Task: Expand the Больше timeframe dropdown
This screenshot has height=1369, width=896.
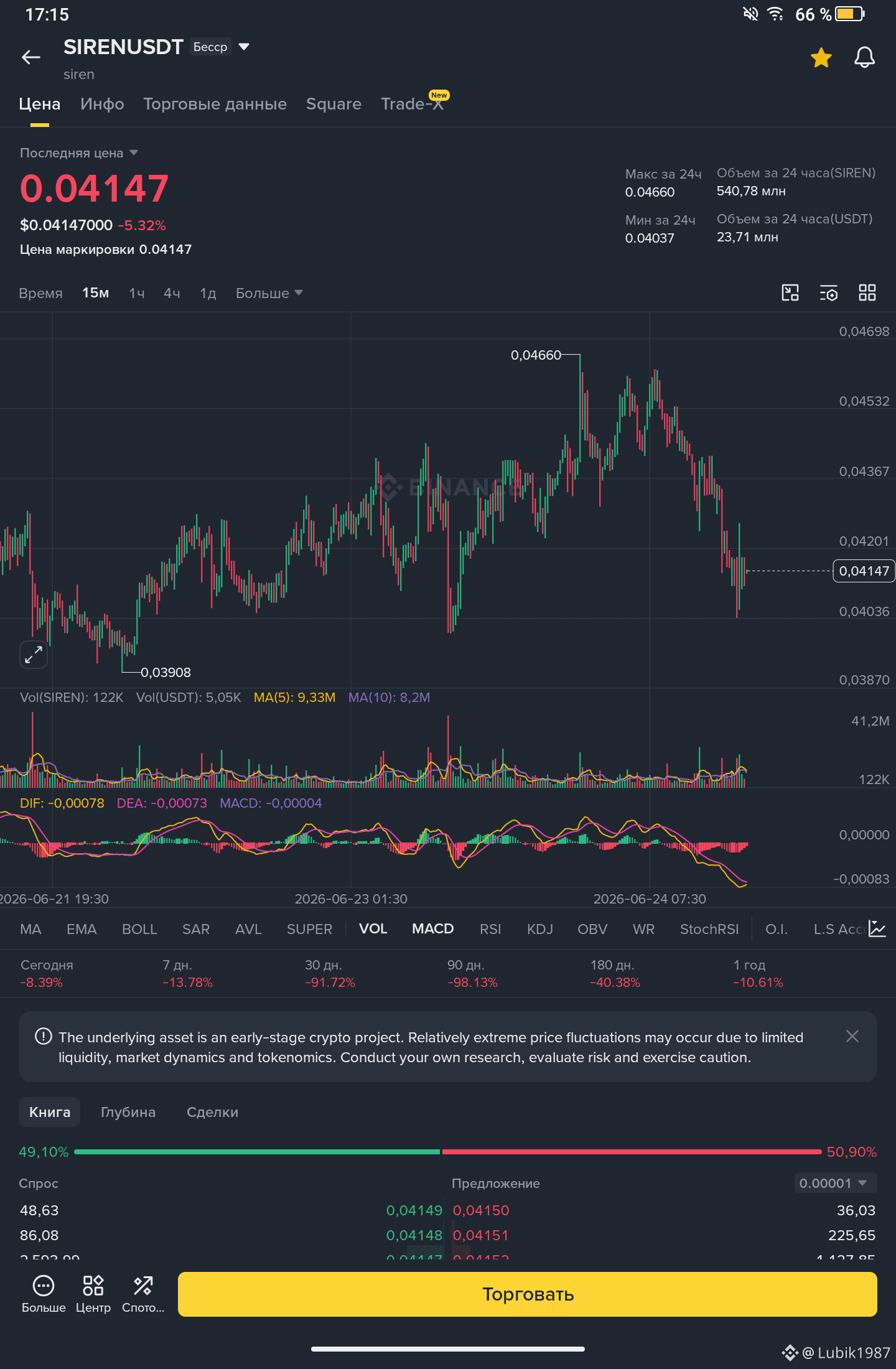Action: pos(269,293)
